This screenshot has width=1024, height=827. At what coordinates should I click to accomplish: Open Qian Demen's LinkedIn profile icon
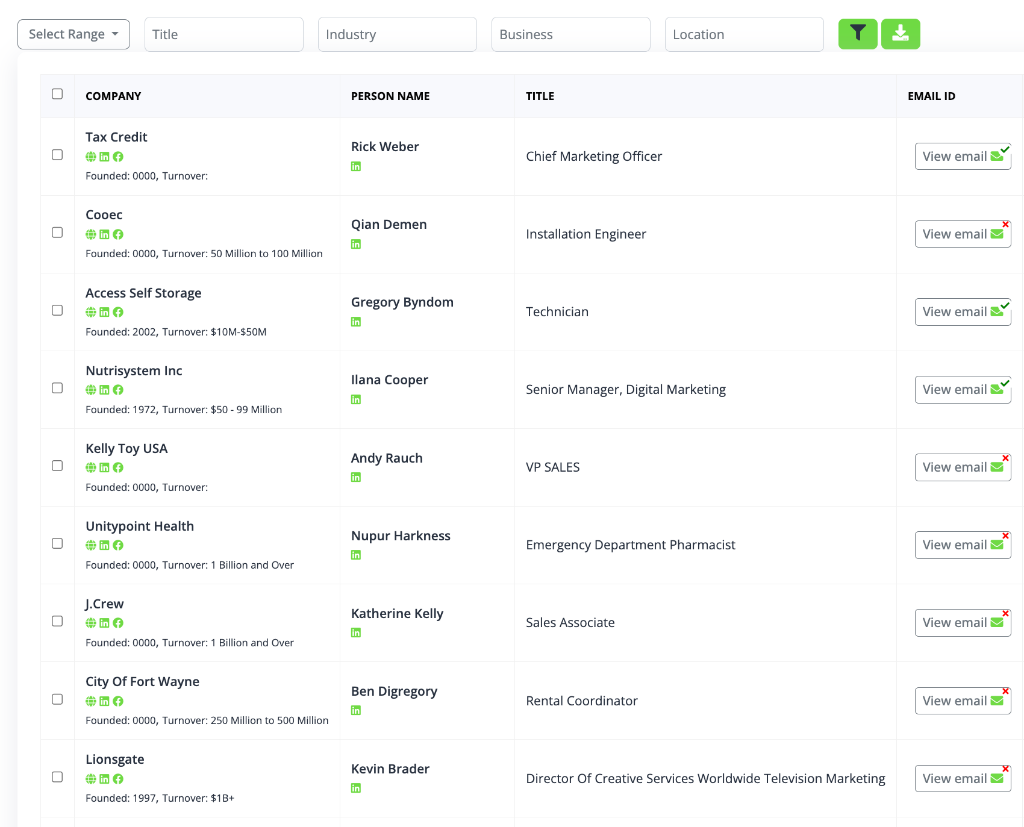(356, 244)
